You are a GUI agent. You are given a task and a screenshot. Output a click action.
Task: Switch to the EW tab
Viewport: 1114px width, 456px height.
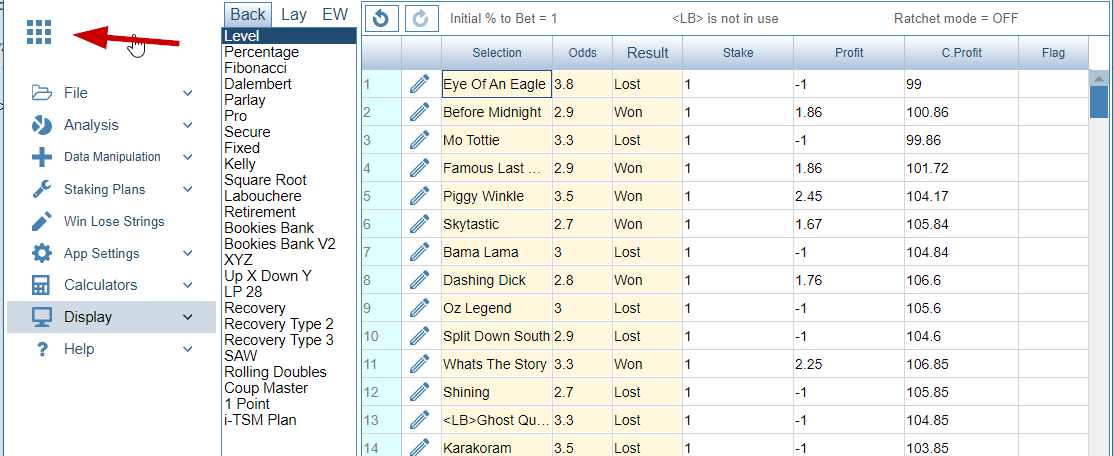pyautogui.click(x=334, y=14)
